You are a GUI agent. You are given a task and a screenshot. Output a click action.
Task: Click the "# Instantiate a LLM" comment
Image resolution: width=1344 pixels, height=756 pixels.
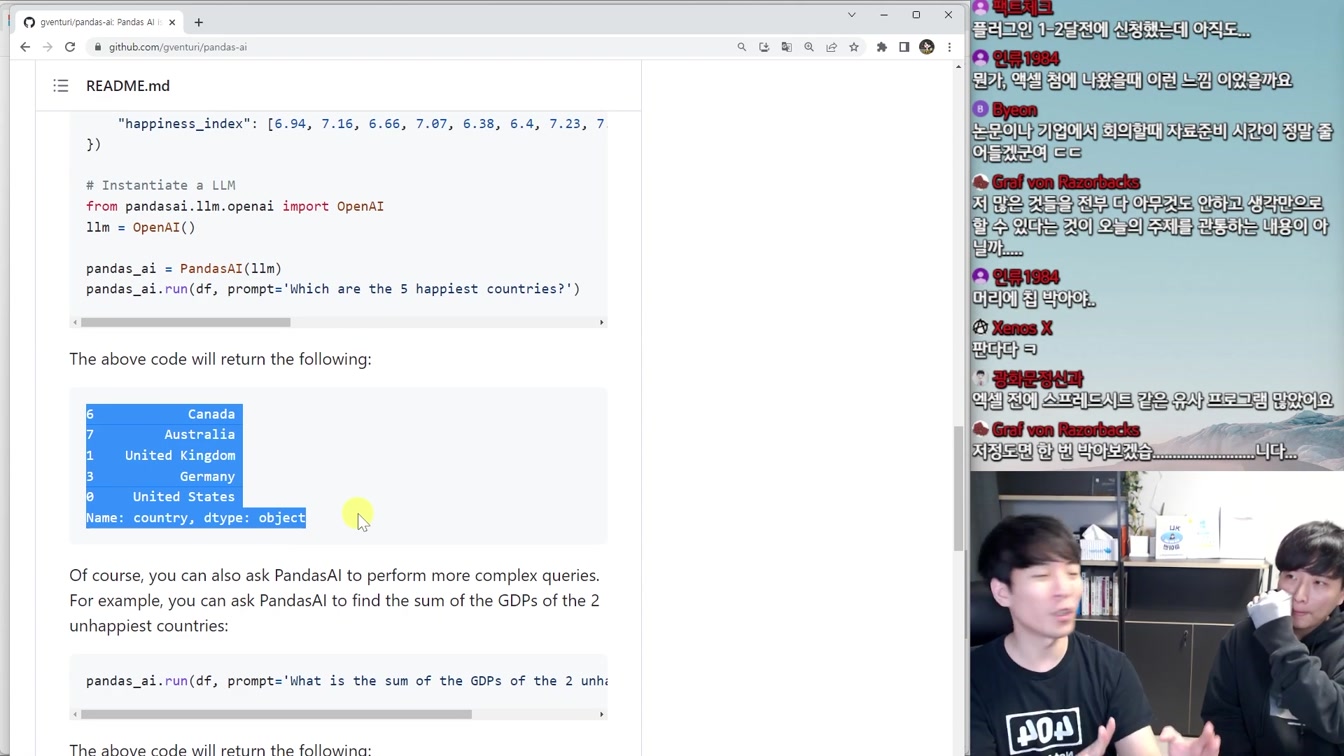coord(161,185)
